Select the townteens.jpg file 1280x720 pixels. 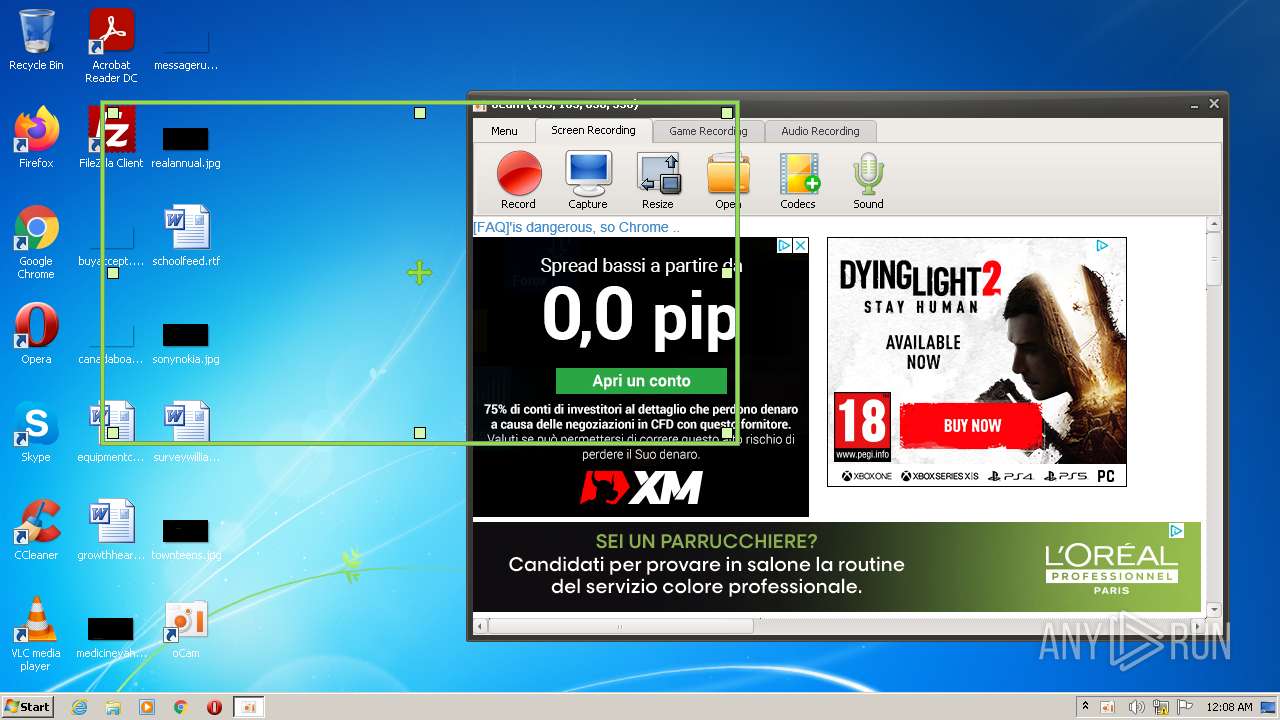[186, 538]
